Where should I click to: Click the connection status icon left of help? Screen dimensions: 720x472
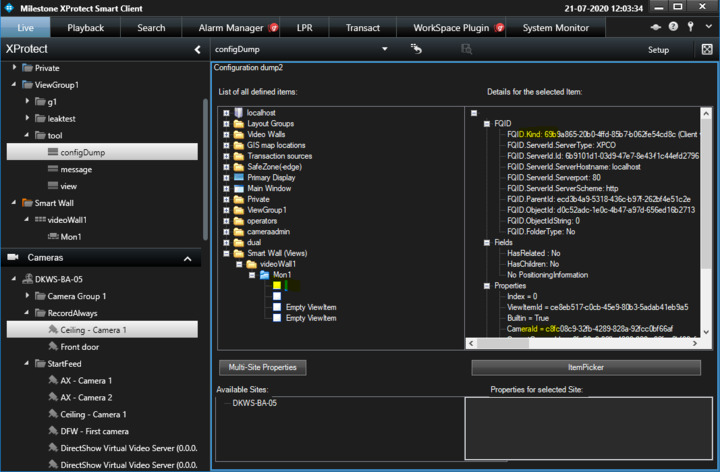coord(655,28)
